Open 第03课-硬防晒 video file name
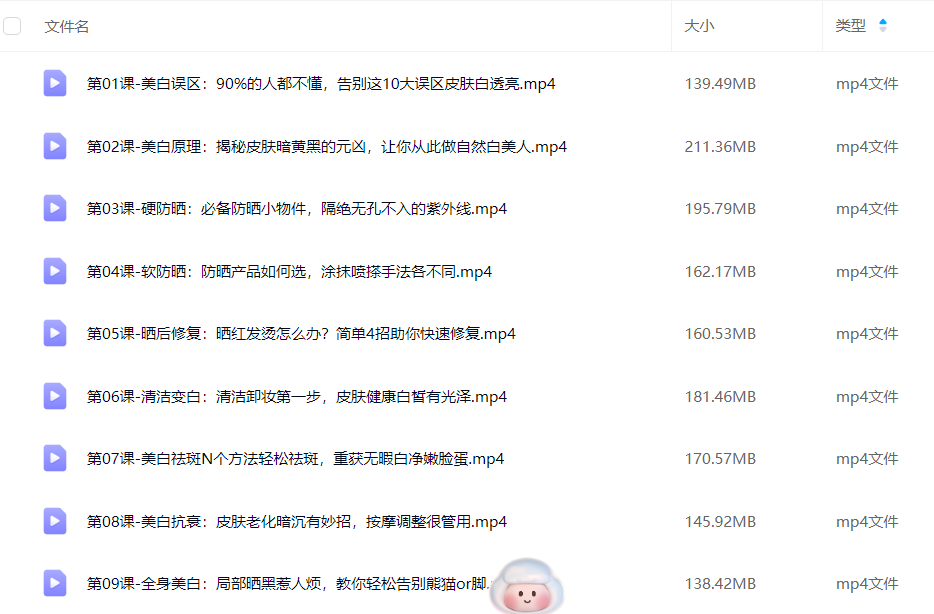 click(297, 209)
